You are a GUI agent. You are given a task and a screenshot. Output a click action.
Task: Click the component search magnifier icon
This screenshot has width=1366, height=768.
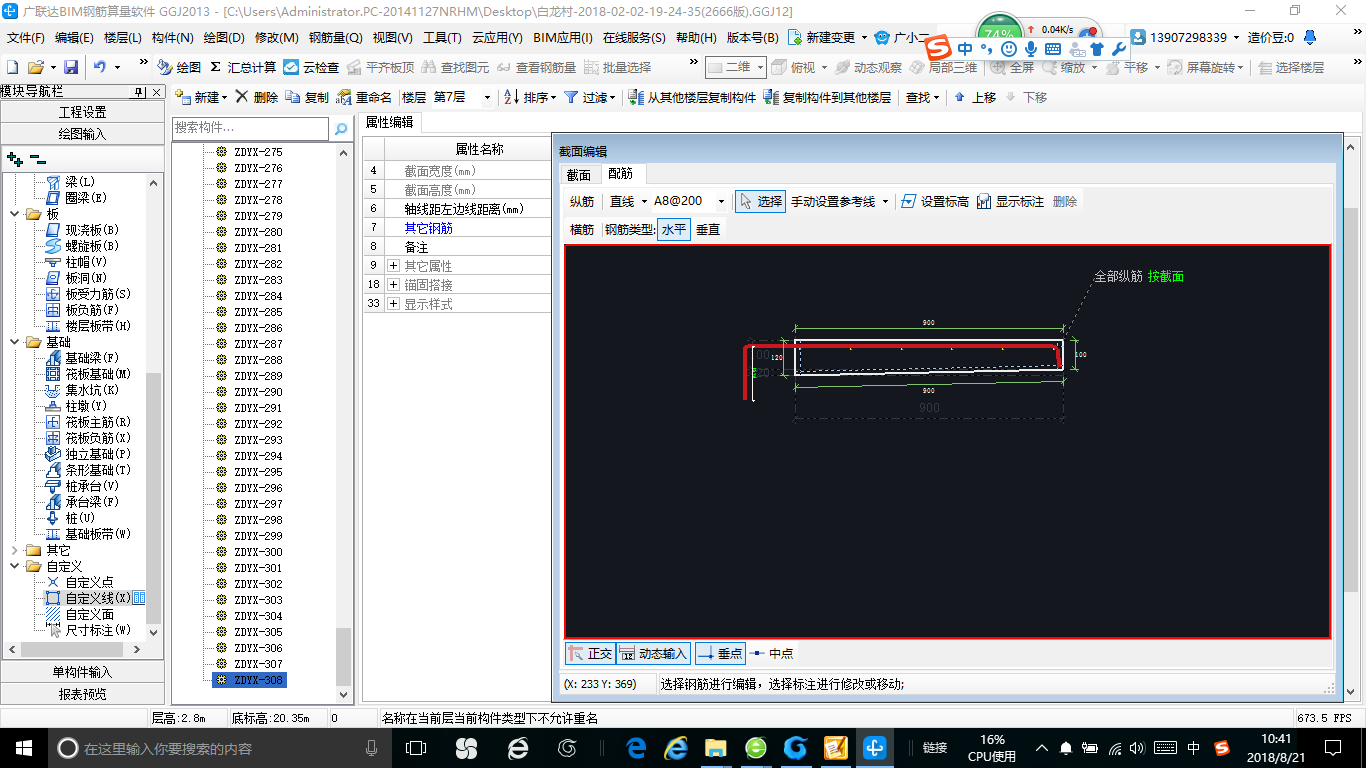coord(340,128)
